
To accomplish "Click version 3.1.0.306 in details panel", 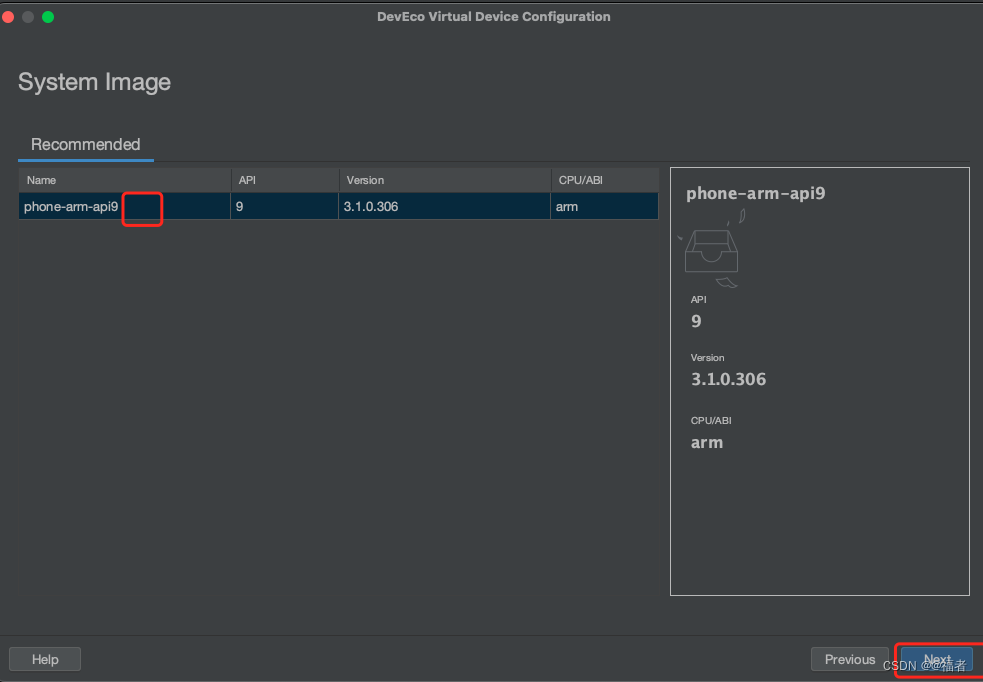I will [x=728, y=379].
